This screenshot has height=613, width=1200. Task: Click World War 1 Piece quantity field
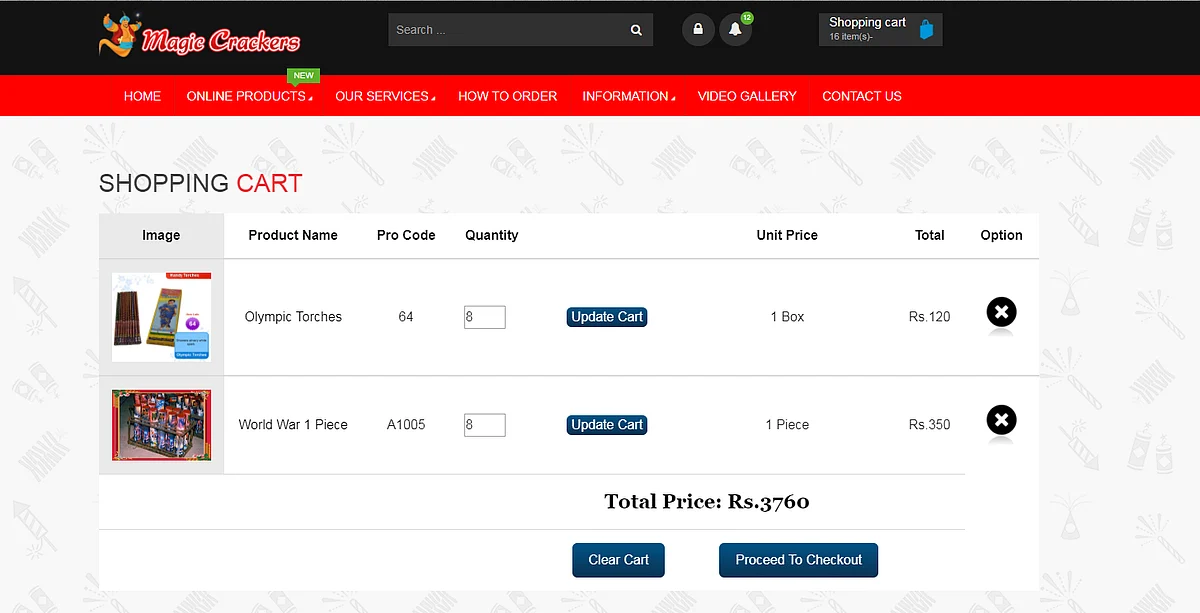tap(485, 425)
